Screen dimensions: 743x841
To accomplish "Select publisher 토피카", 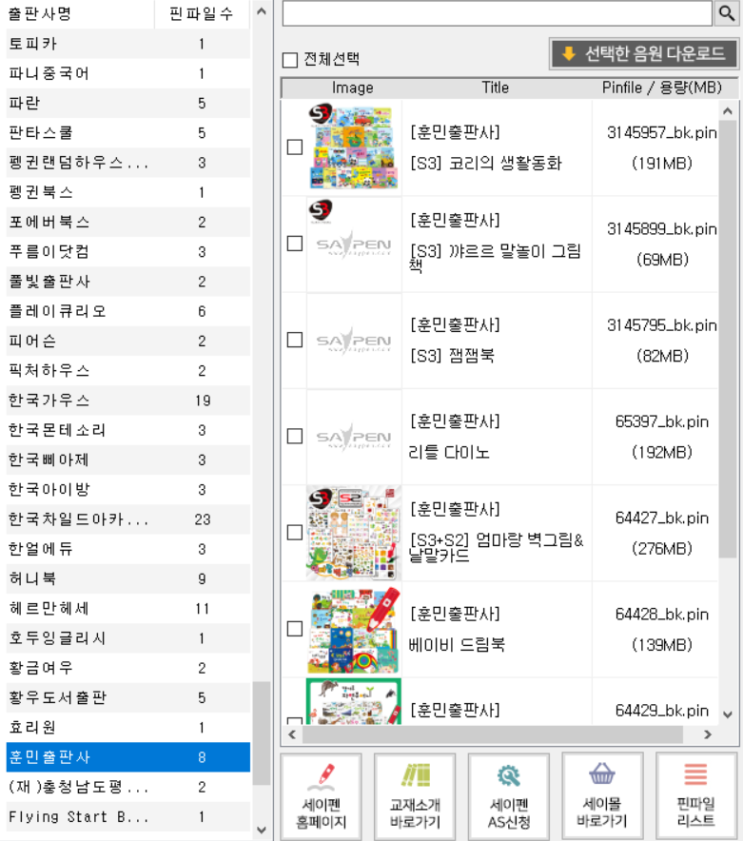I will click(x=128, y=44).
